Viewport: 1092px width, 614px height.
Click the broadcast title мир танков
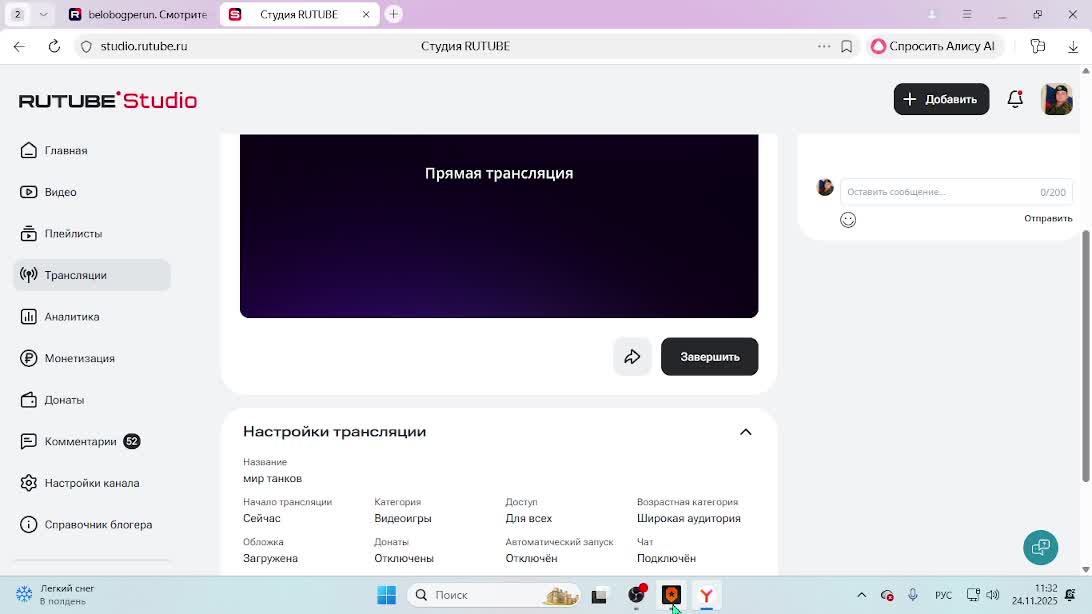[272, 478]
